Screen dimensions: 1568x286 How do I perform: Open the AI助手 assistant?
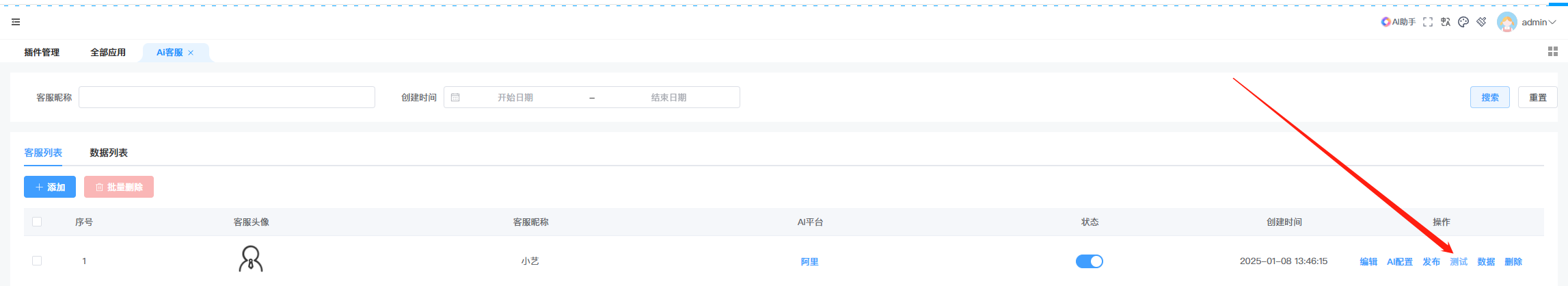(x=1398, y=22)
